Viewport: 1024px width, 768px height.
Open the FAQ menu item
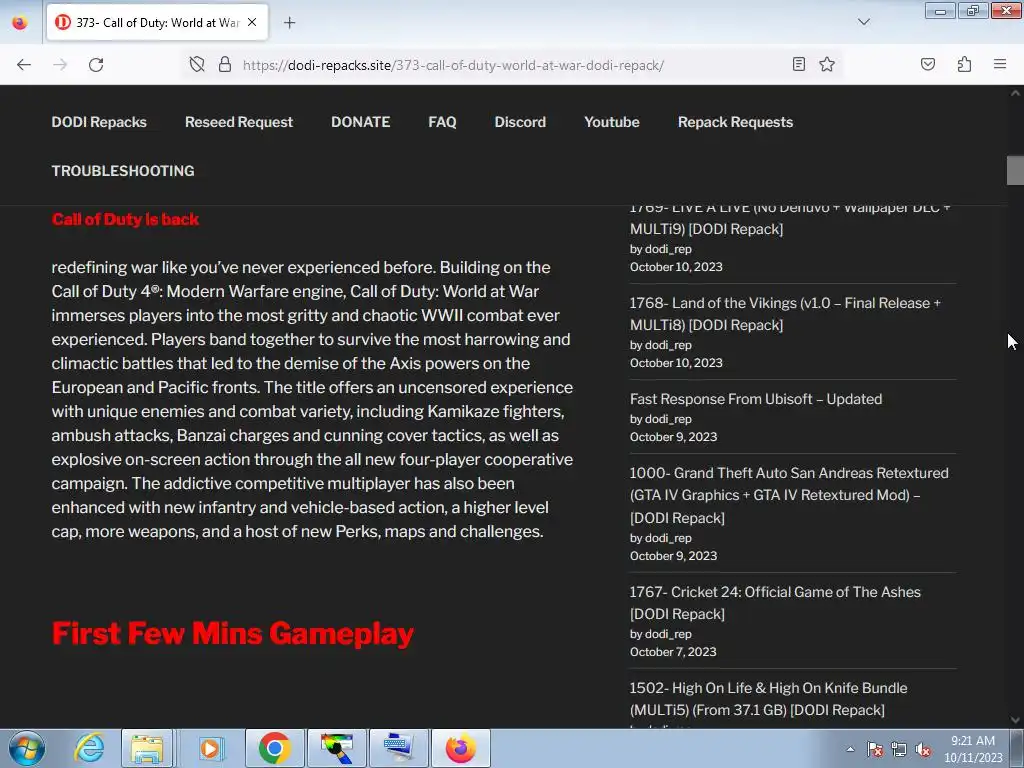pyautogui.click(x=442, y=122)
